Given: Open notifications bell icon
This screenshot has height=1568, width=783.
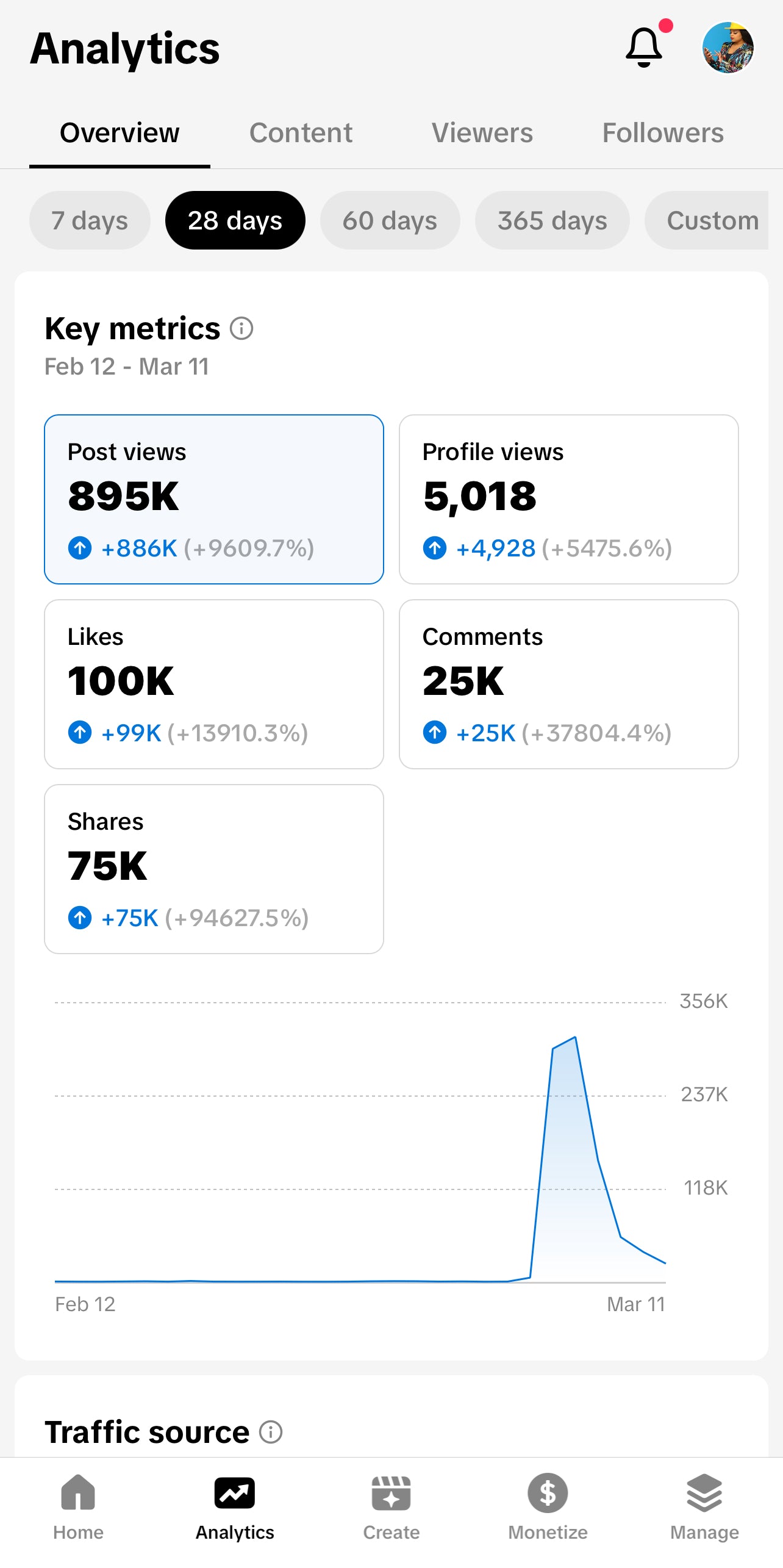Looking at the screenshot, I should (x=644, y=48).
